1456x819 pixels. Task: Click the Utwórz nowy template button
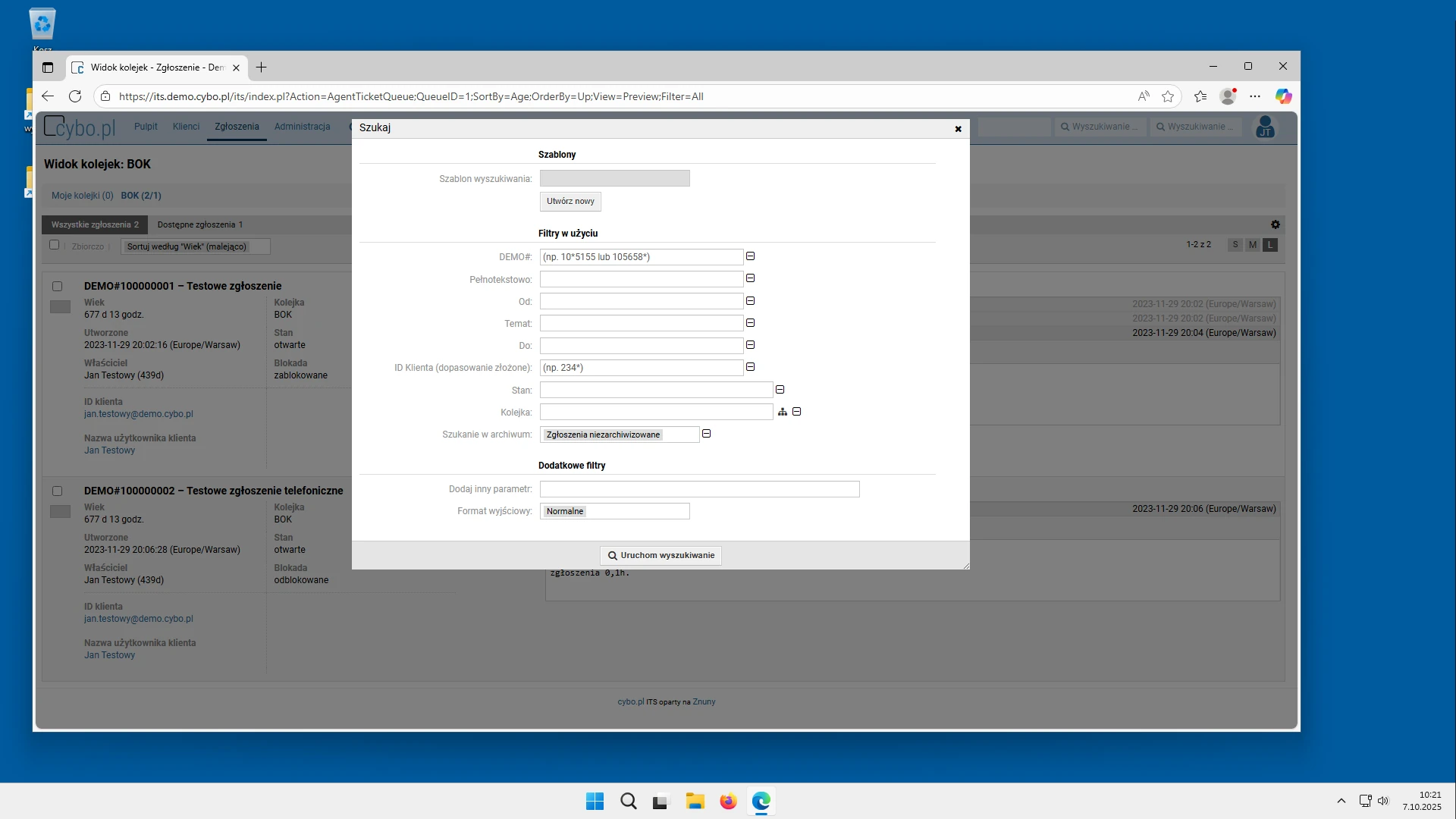[x=570, y=202]
